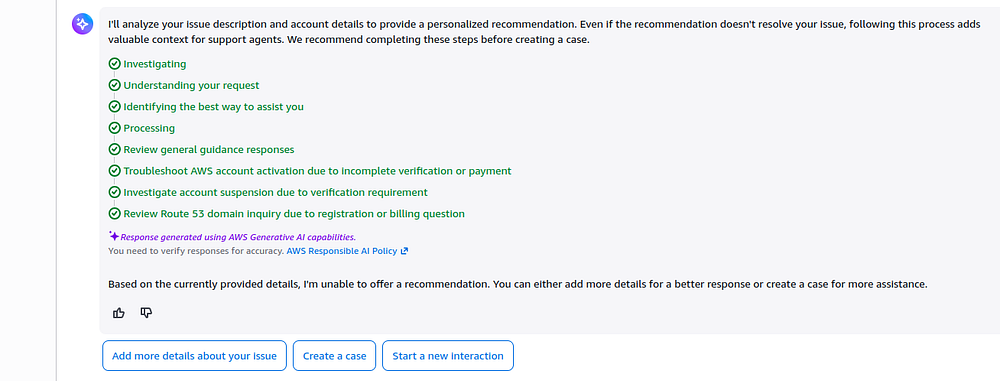The image size is (1000, 381).
Task: Click the checkmark icon beside Investigating
Action: (115, 64)
